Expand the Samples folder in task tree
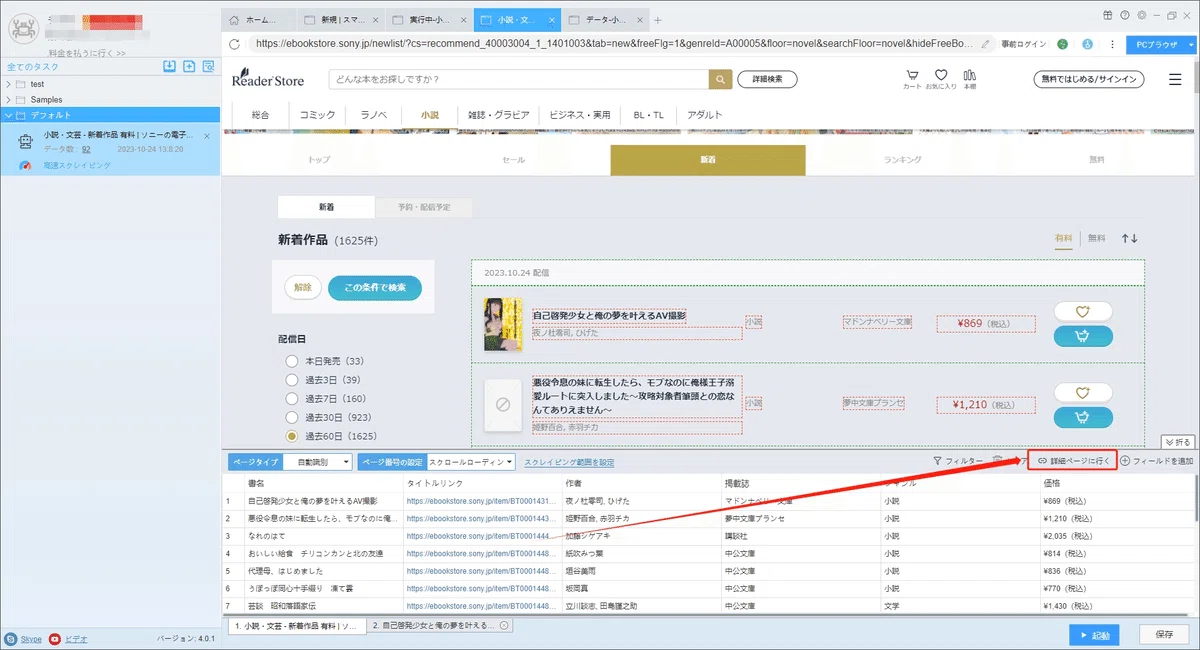Screen dimensions: 1200x650 pyautogui.click(x=9, y=100)
